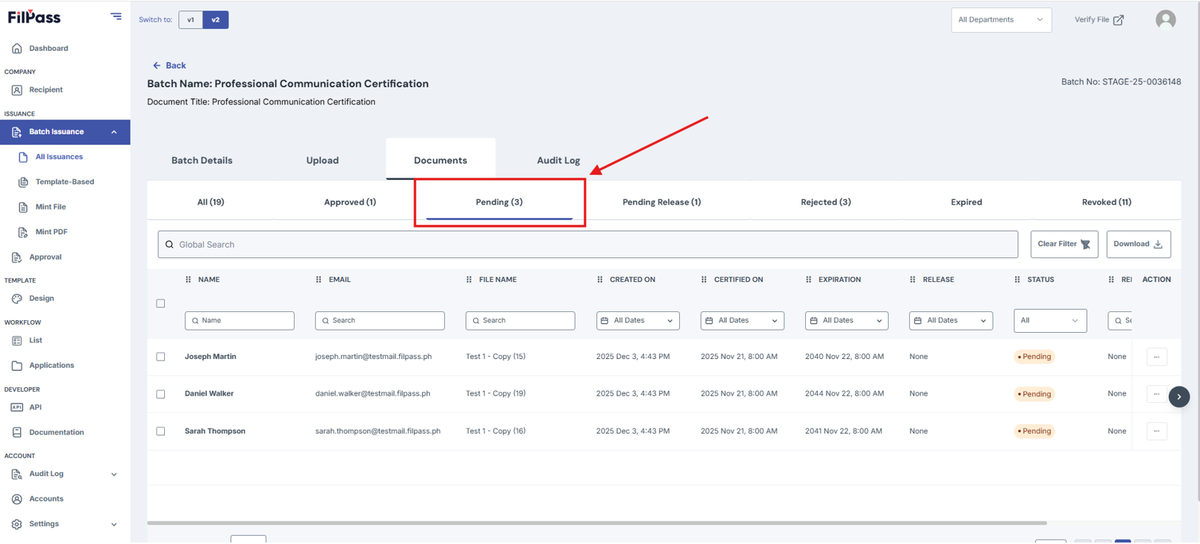Click the drag handle beside NAME column
The height and width of the screenshot is (544, 1200).
[x=190, y=280]
